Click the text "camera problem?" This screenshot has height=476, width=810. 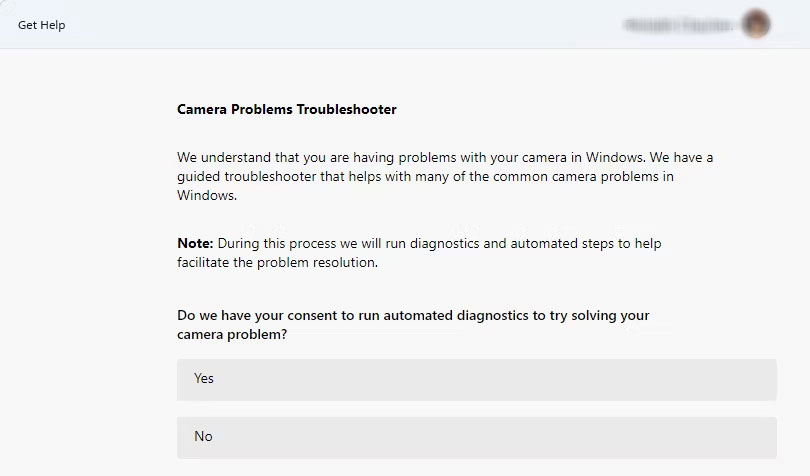231,335
